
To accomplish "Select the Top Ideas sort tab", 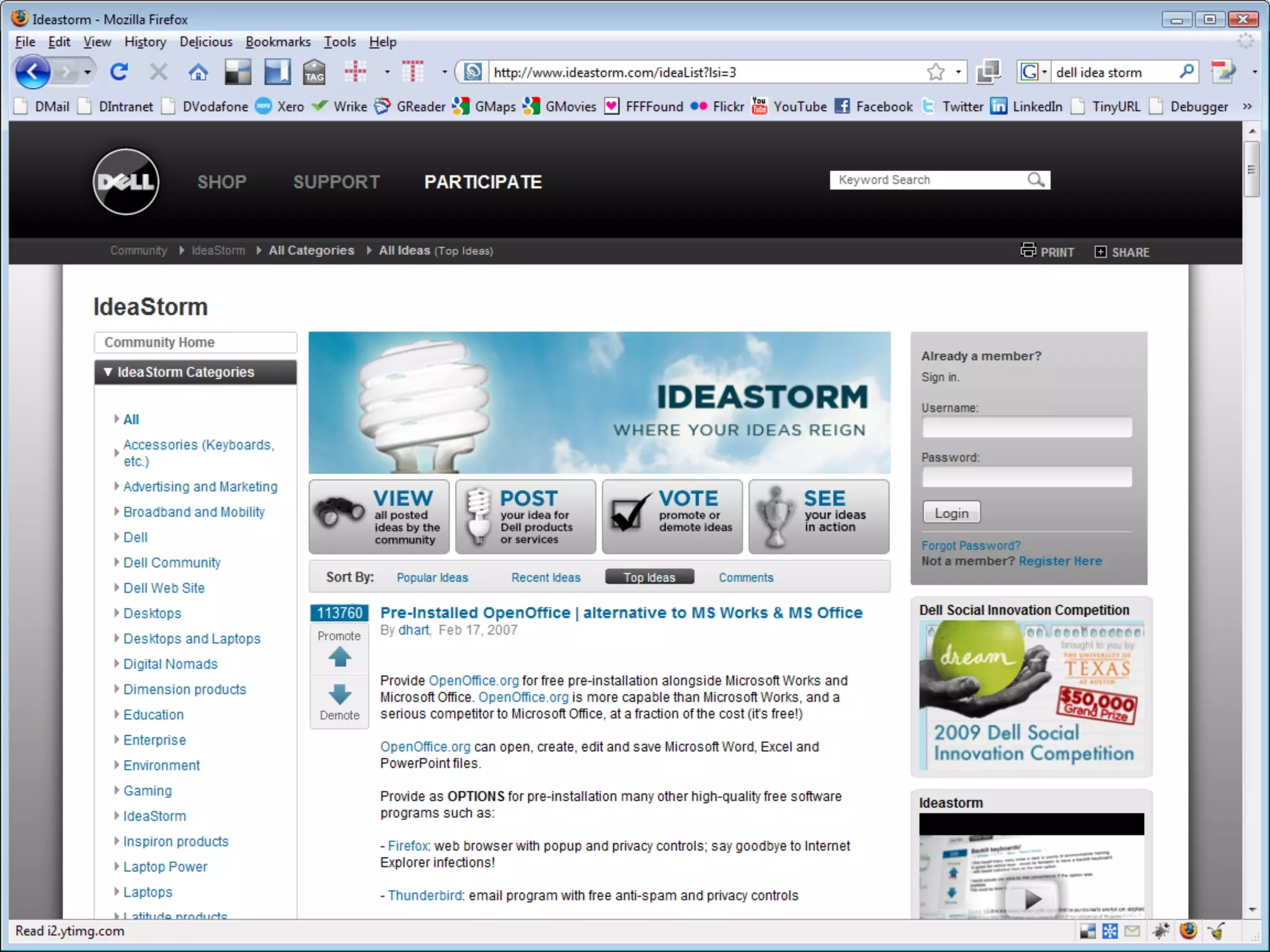I will [649, 577].
